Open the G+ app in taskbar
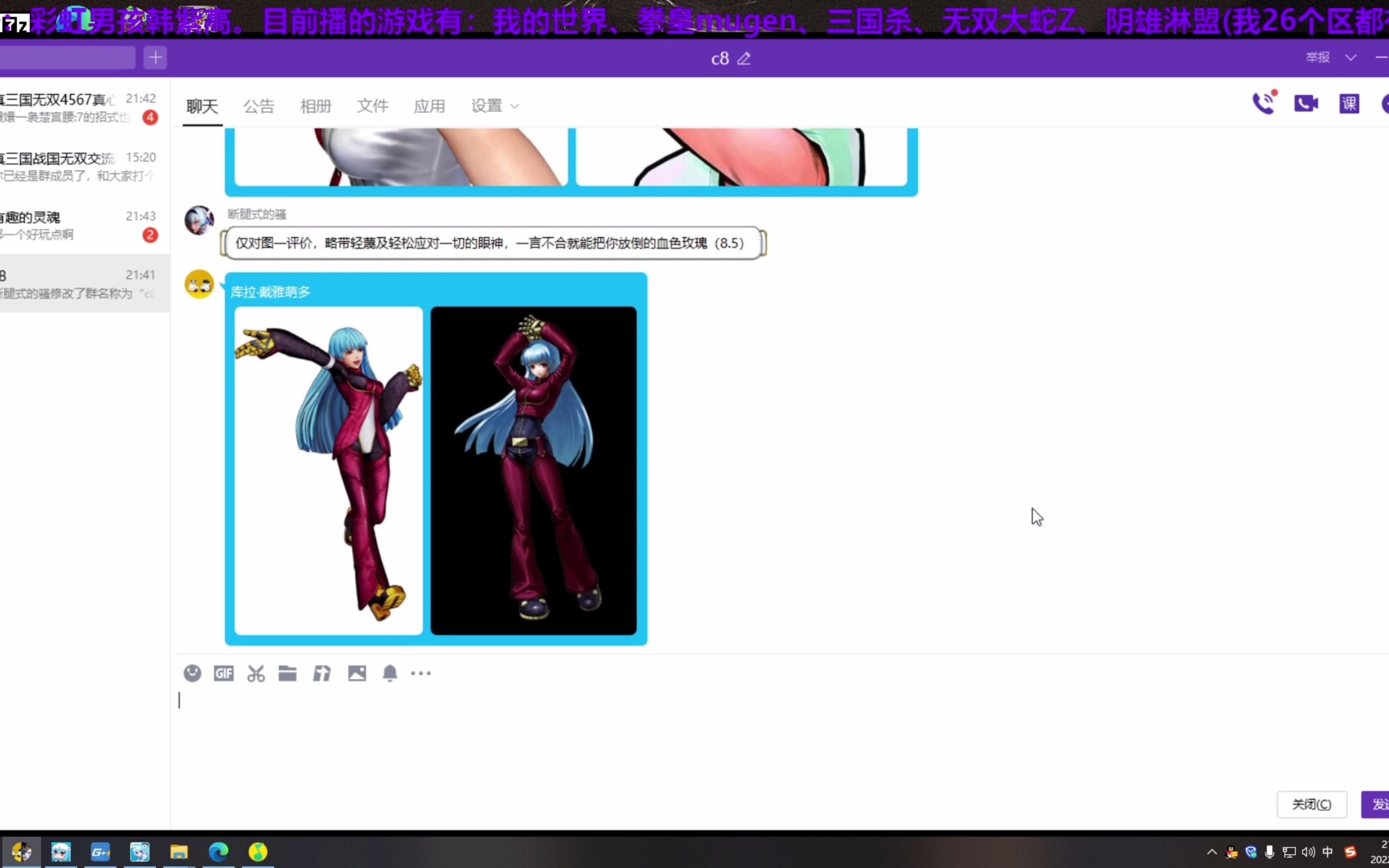Image resolution: width=1389 pixels, height=868 pixels. coord(100,852)
